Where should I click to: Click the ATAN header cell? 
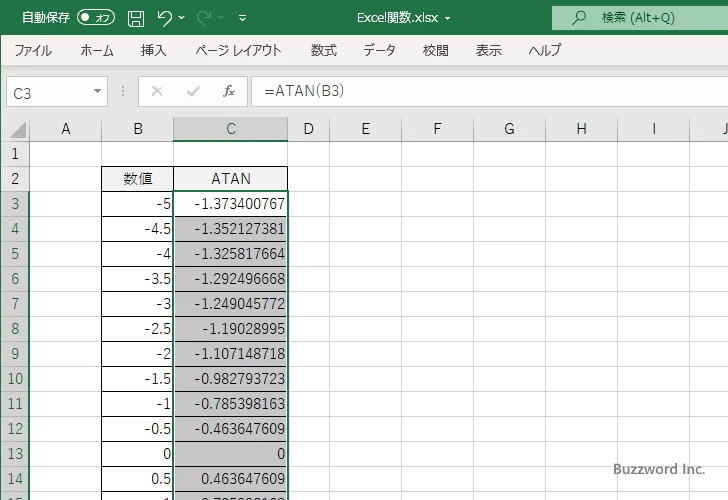231,179
